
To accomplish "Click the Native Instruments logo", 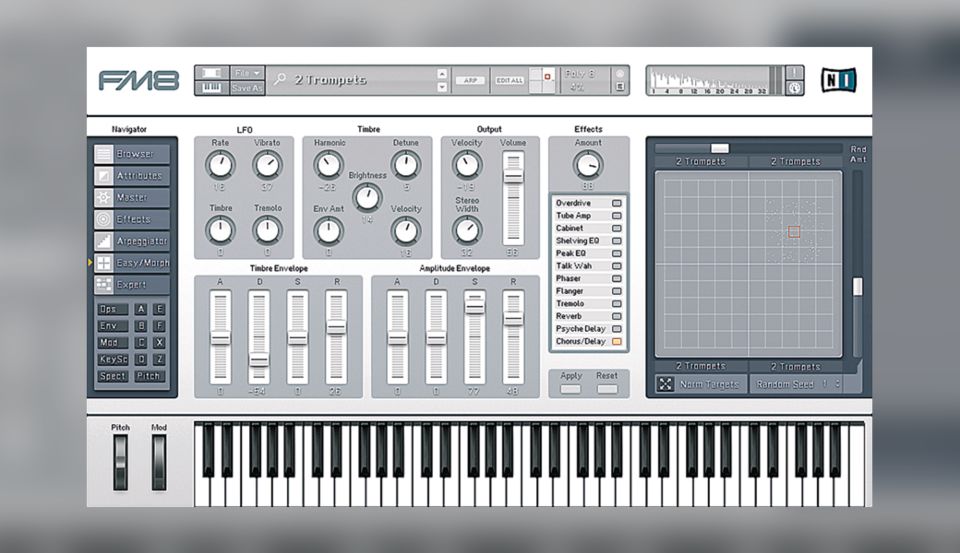I will [838, 80].
